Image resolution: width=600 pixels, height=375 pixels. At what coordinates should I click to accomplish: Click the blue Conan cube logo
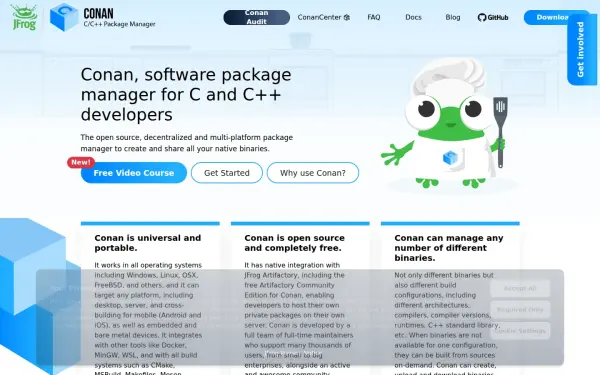click(x=64, y=17)
